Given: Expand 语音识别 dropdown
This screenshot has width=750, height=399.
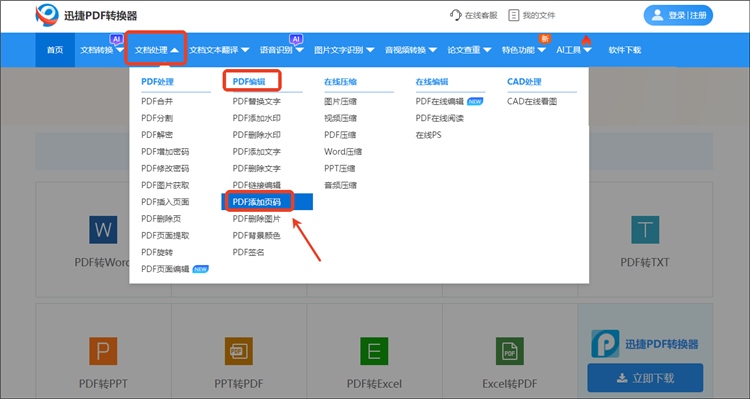Looking at the screenshot, I should coord(282,50).
